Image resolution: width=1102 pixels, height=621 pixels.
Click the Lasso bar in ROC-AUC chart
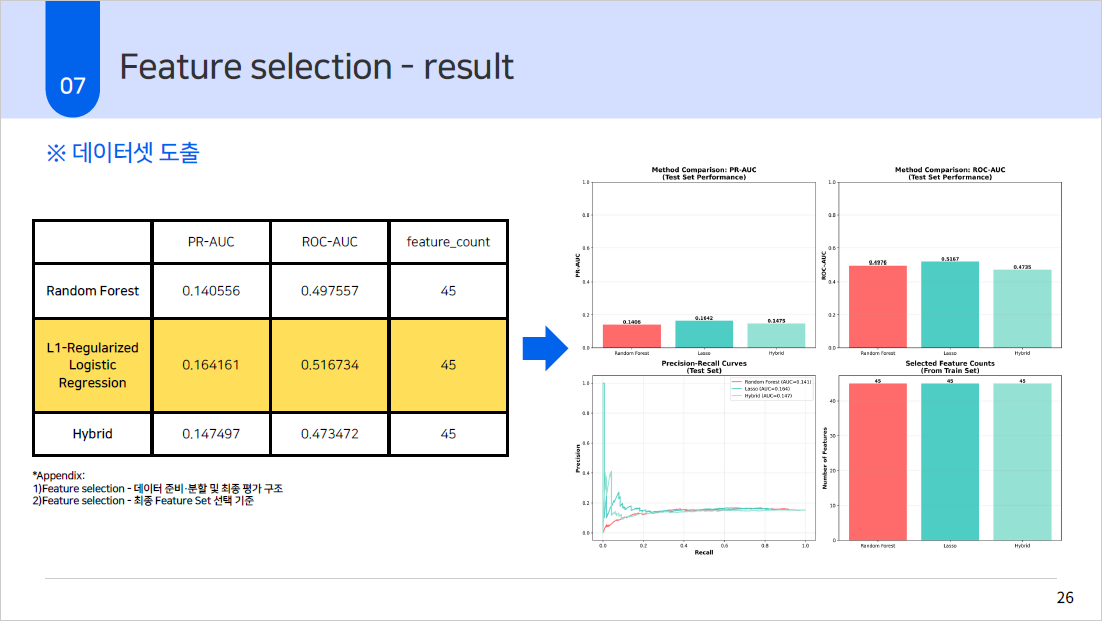point(949,304)
